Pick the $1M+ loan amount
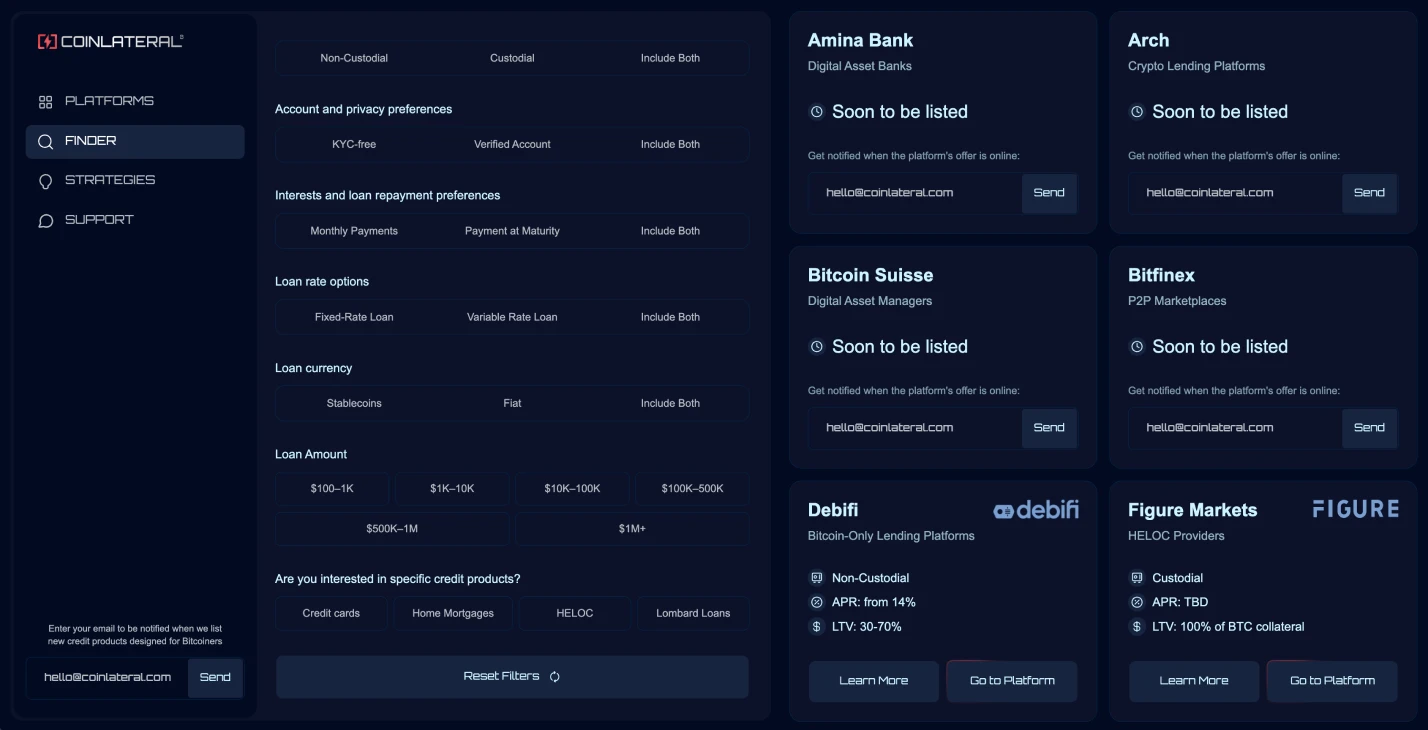This screenshot has height=730, width=1428. pos(632,529)
